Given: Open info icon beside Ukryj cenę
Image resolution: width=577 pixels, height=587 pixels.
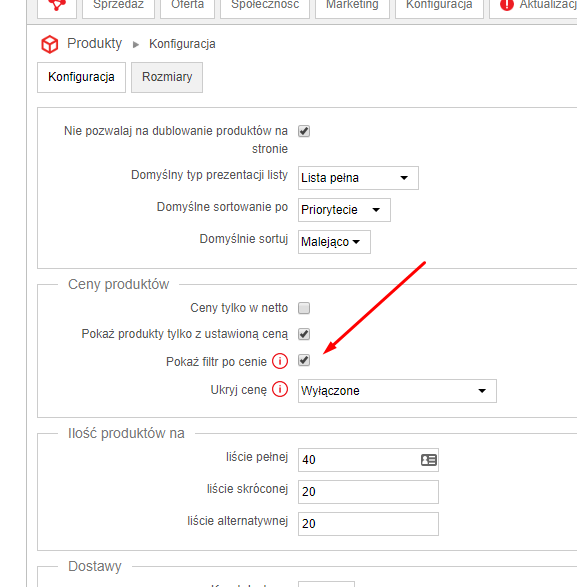Looking at the screenshot, I should pyautogui.click(x=280, y=389).
